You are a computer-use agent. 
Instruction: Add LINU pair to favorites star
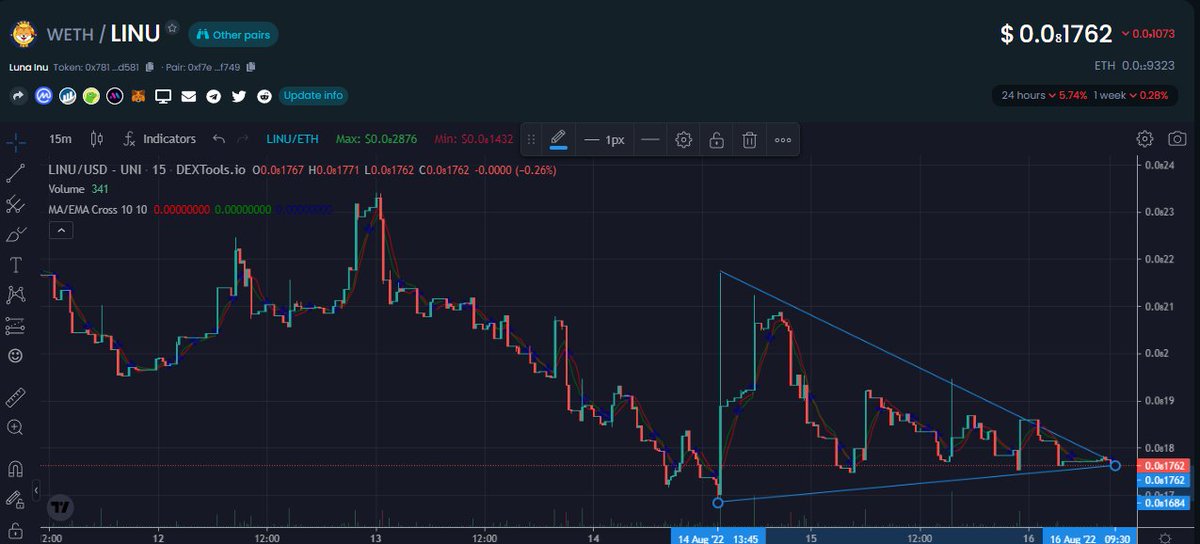pyautogui.click(x=173, y=27)
